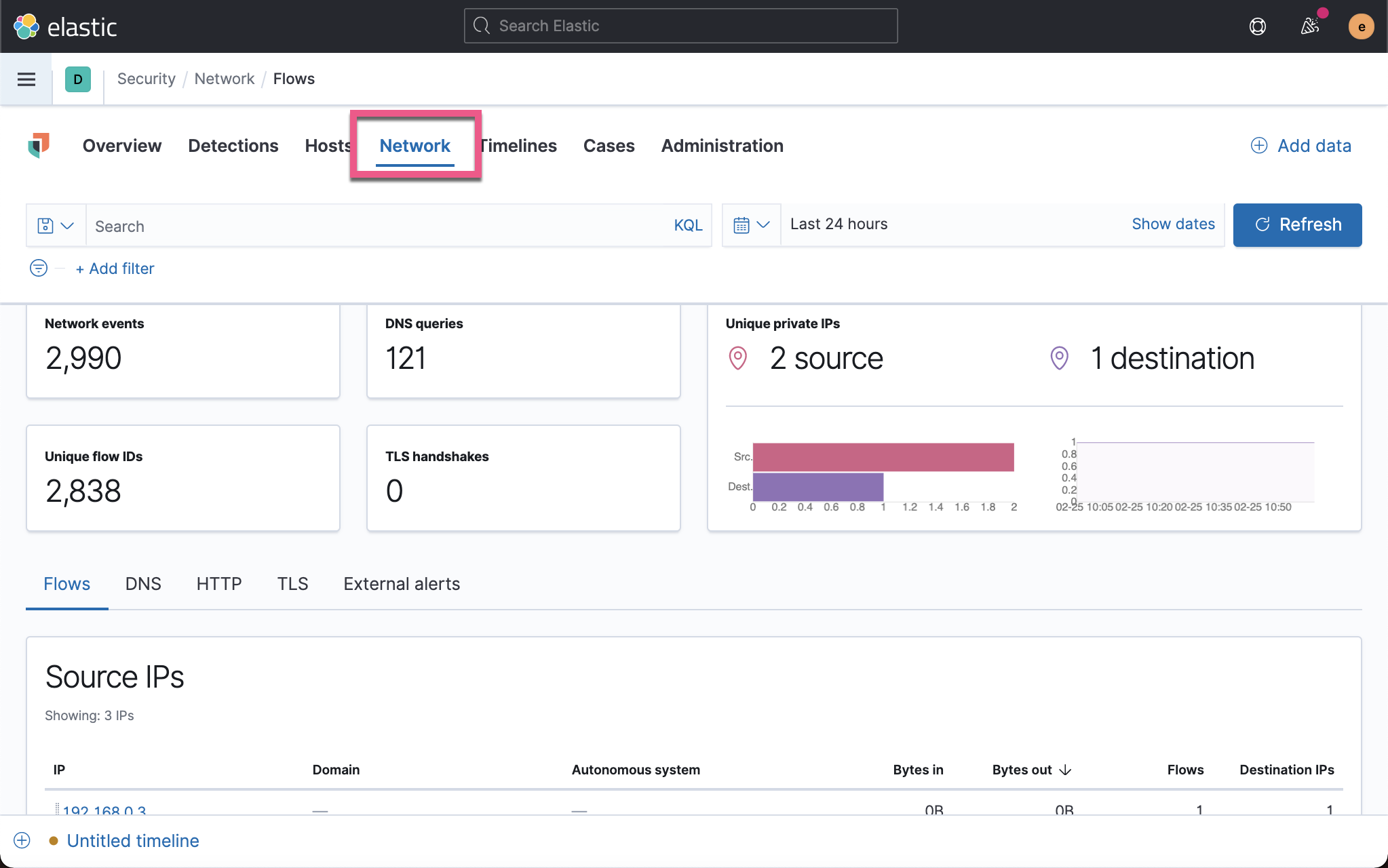This screenshot has height=868, width=1388.
Task: Expand the saved query dropdown chevron
Action: (68, 224)
